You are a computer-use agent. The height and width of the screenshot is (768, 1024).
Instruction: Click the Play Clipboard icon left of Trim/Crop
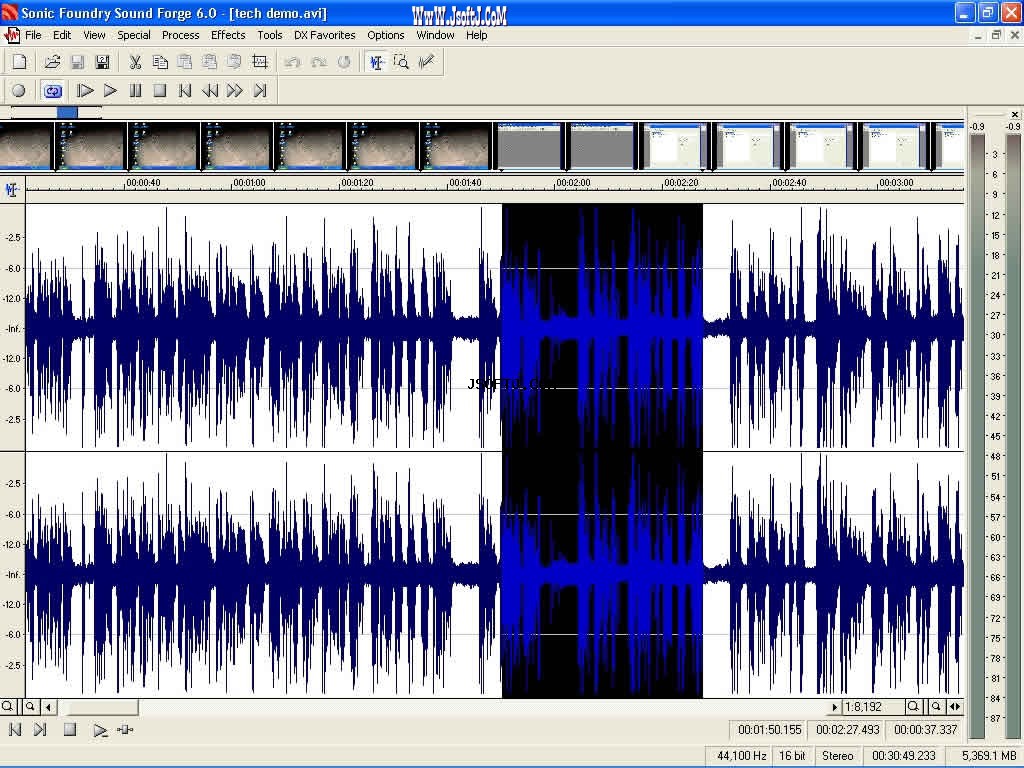pyautogui.click(x=234, y=62)
